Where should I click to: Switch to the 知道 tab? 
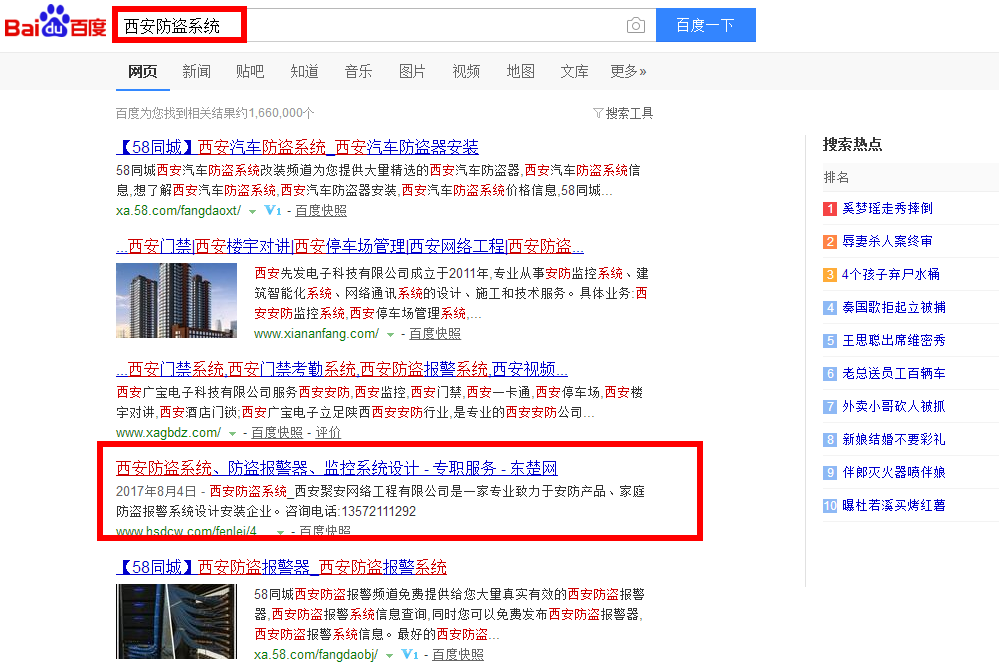(304, 71)
